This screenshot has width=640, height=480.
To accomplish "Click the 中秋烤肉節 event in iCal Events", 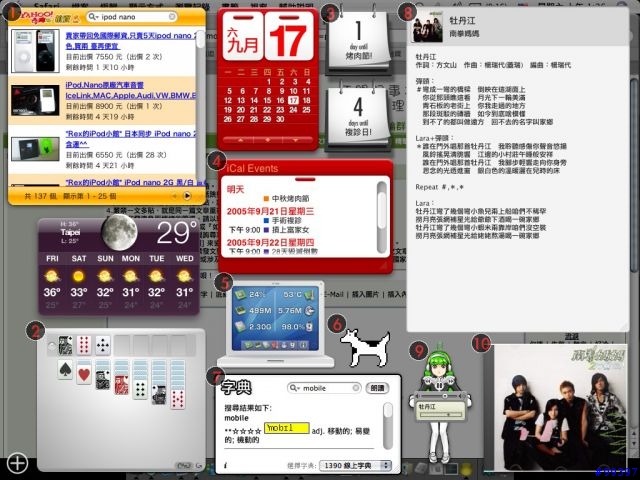I will pyautogui.click(x=291, y=198).
